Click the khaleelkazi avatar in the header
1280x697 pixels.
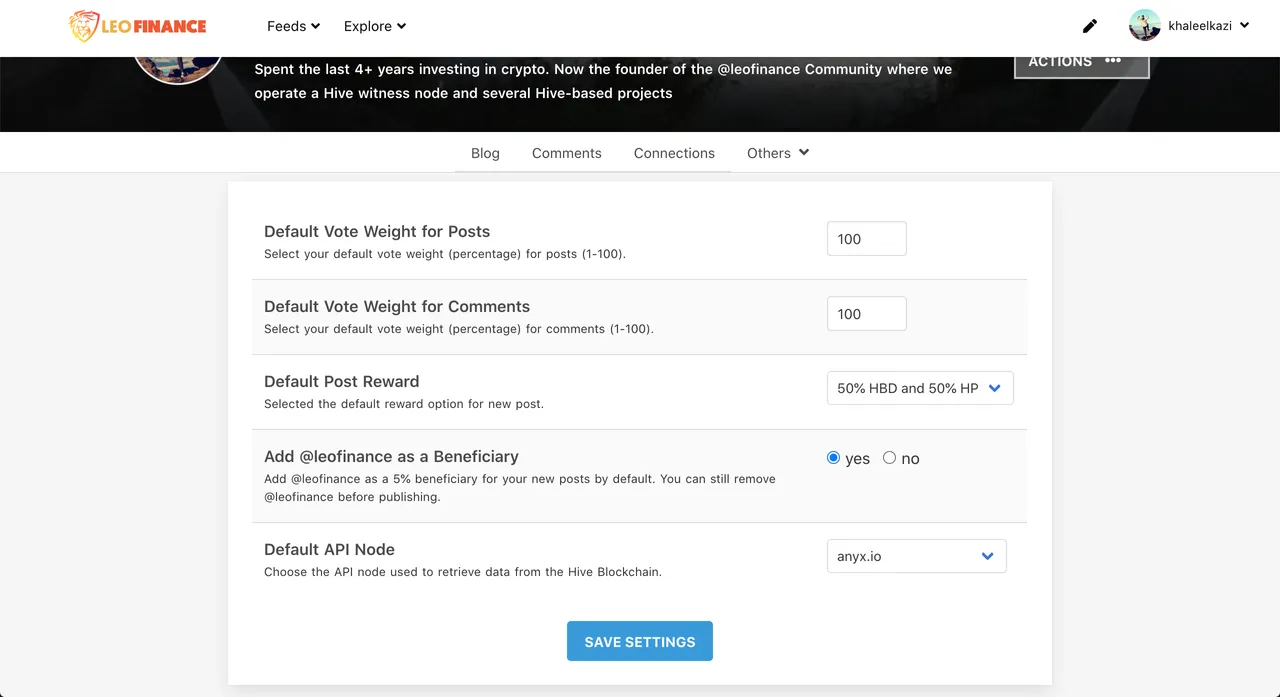tap(1144, 25)
